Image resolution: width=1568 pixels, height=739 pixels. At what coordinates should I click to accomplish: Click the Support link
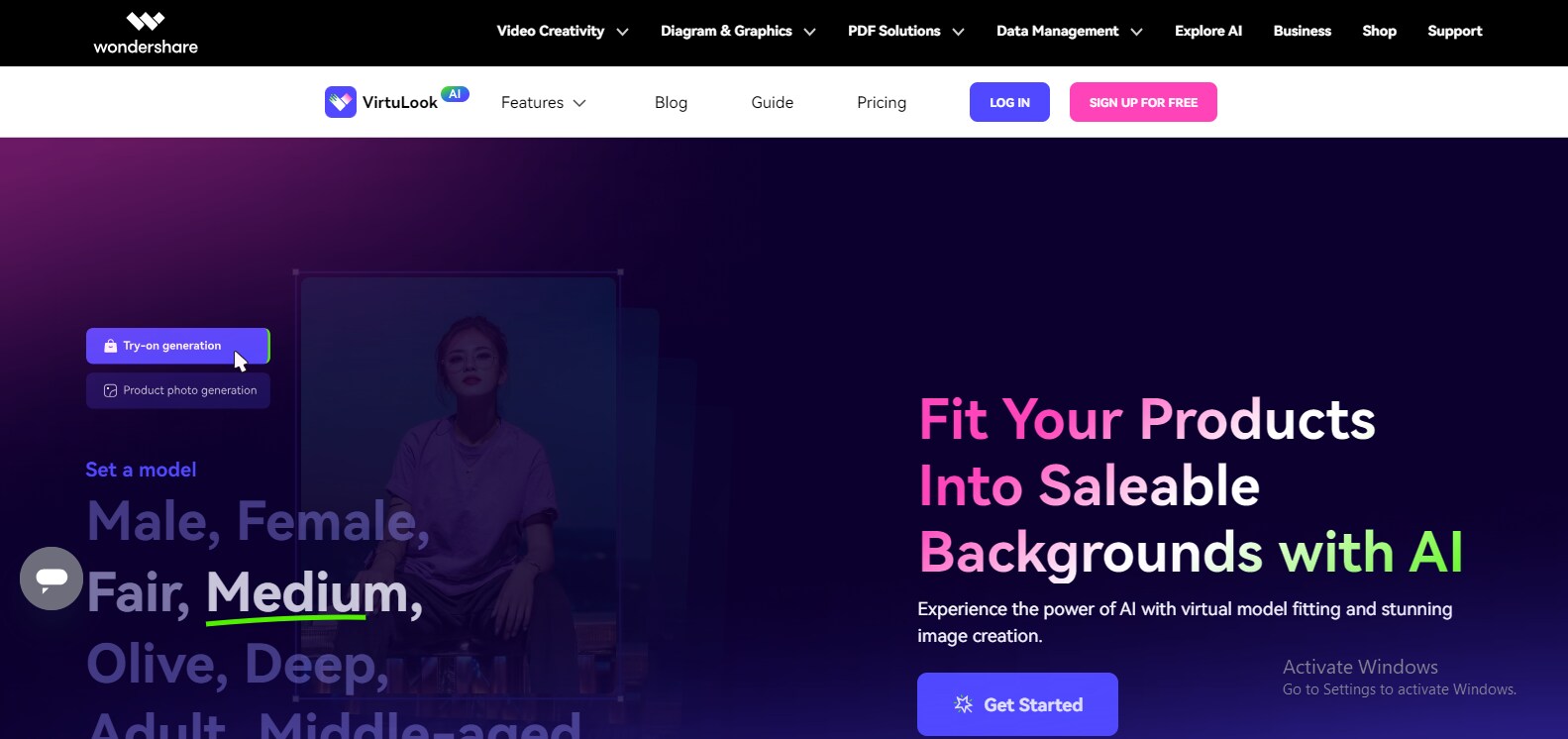click(1455, 31)
